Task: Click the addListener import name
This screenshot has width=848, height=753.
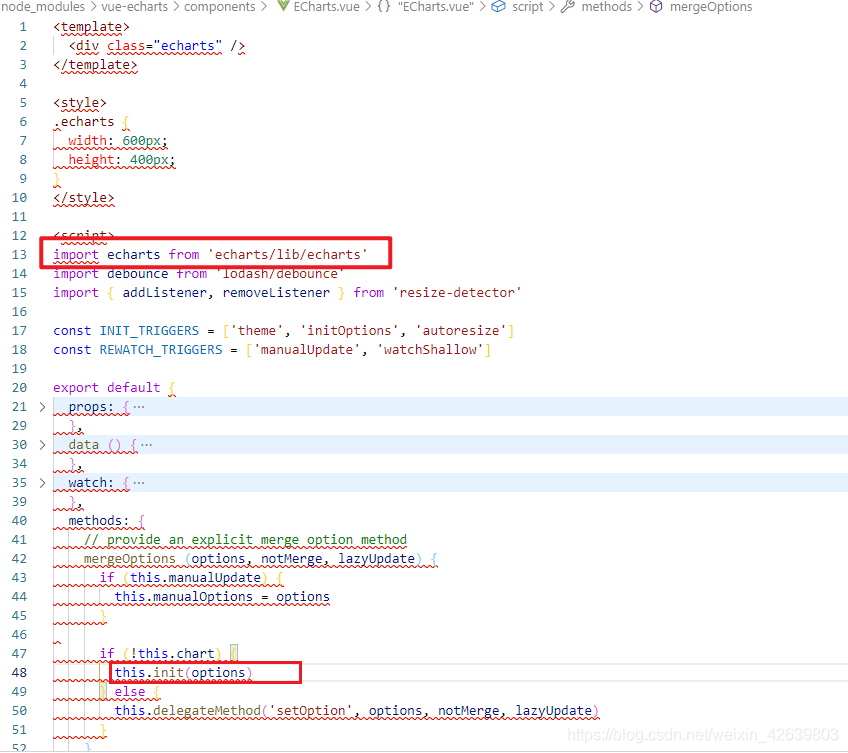Action: tap(164, 293)
